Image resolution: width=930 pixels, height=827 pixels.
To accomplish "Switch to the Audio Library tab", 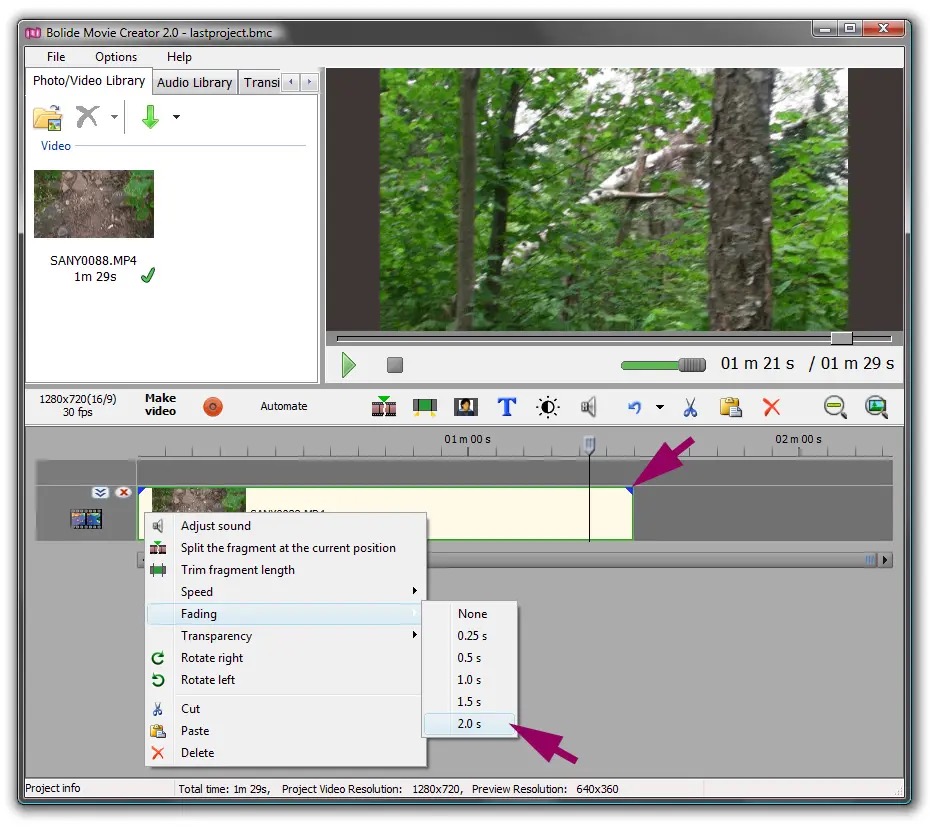I will (194, 82).
